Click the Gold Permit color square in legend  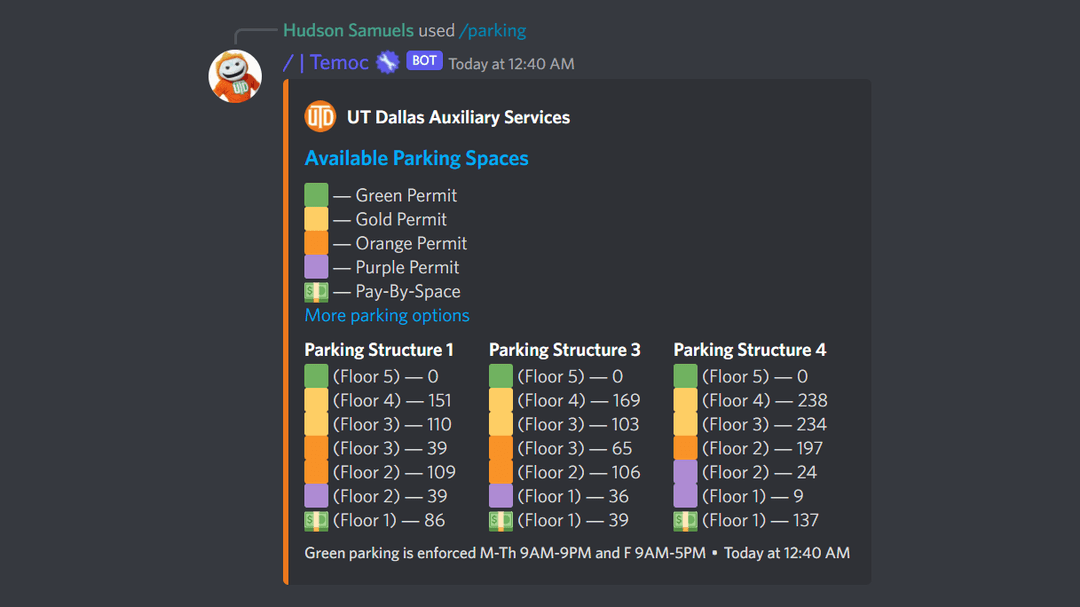point(316,220)
